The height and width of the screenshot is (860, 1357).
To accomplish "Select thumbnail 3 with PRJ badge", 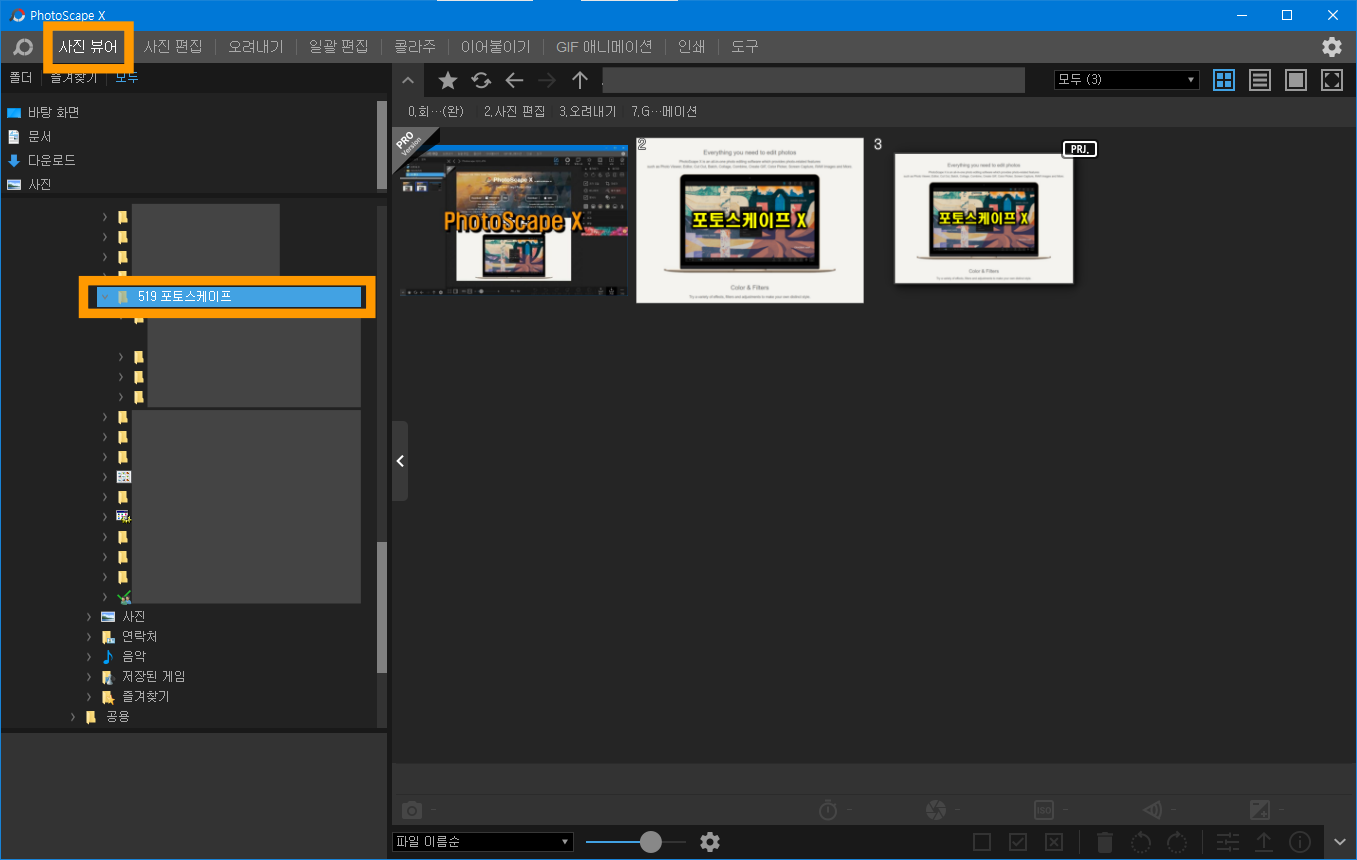I will tap(984, 218).
